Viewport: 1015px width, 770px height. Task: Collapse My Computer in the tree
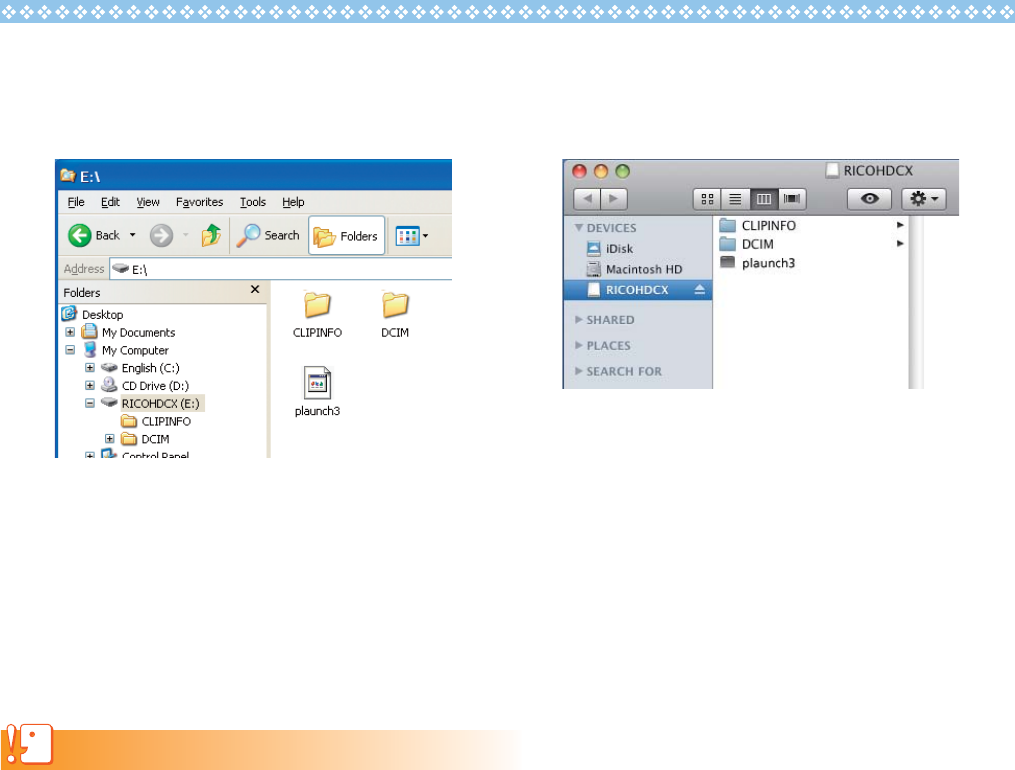point(70,350)
